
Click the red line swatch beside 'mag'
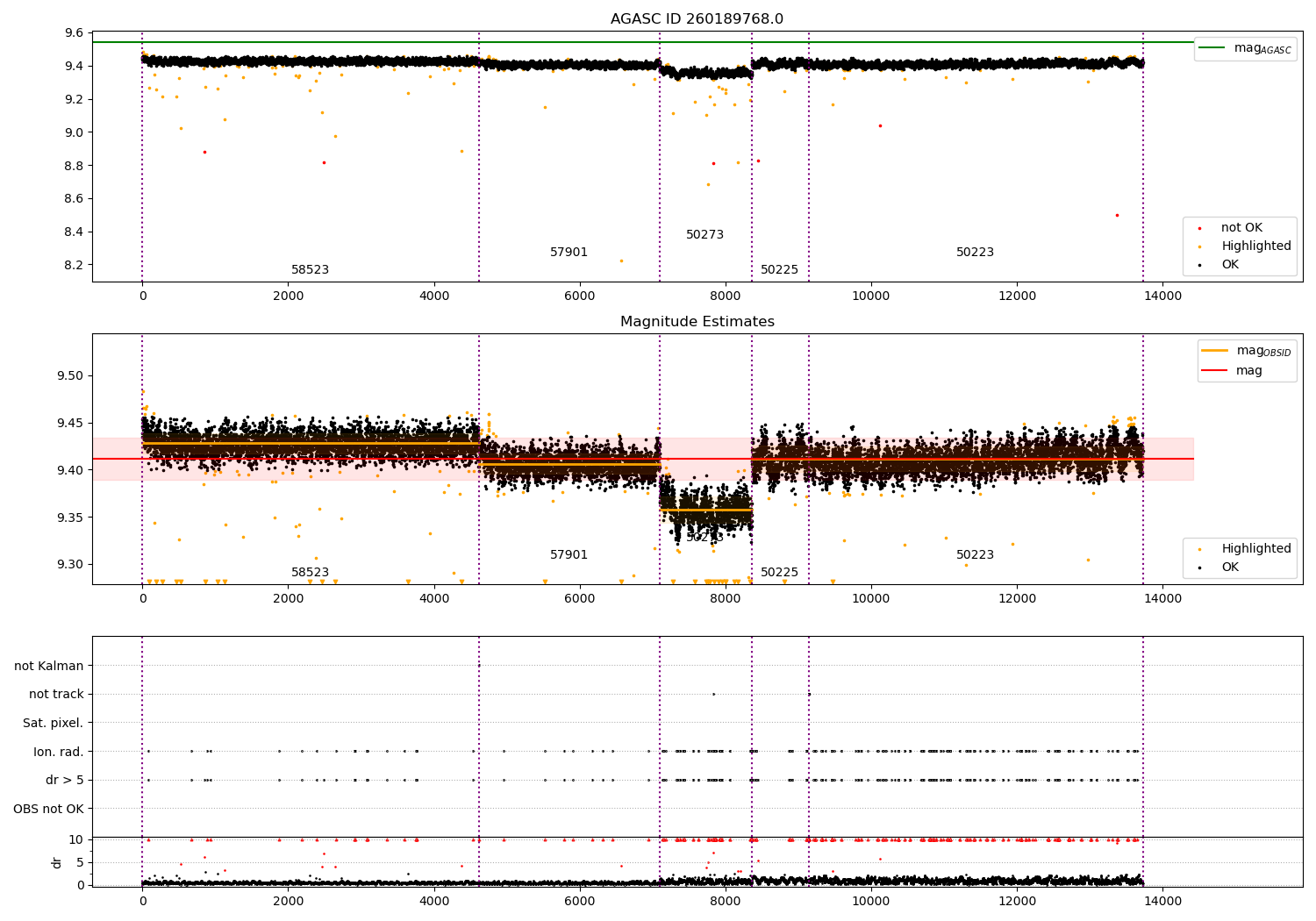click(x=1215, y=371)
